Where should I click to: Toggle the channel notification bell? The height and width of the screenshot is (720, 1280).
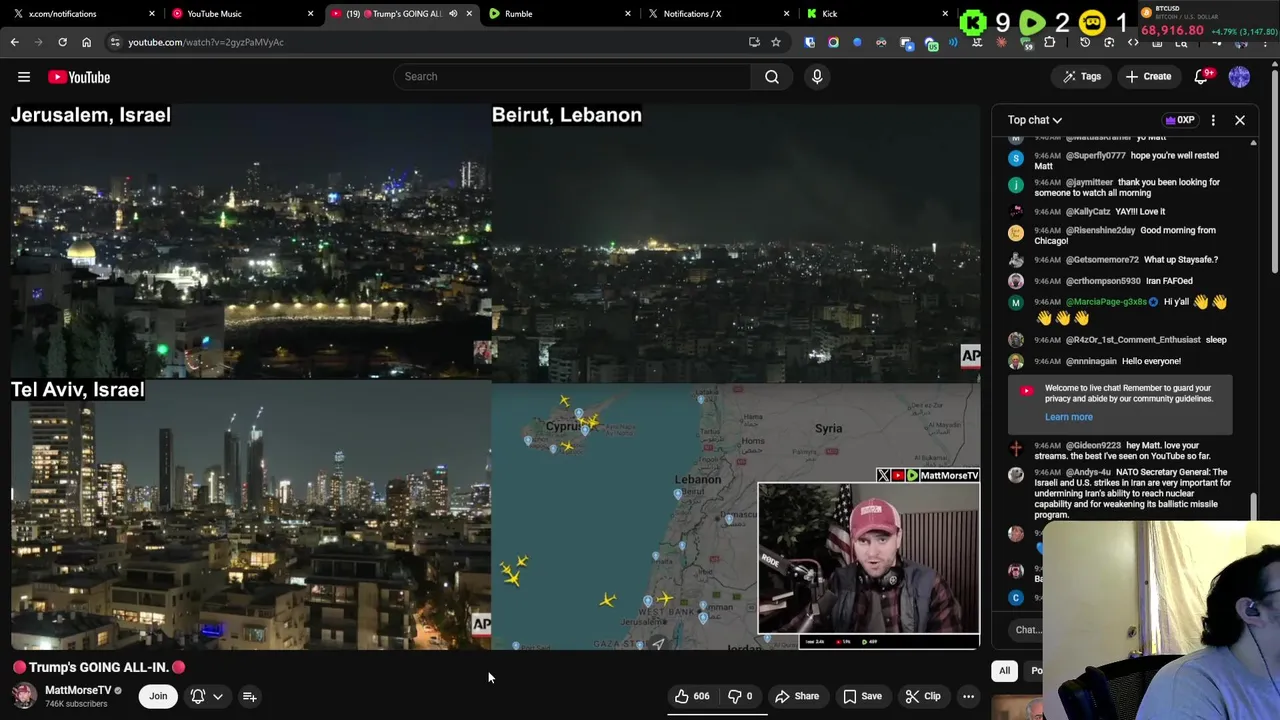[198, 696]
